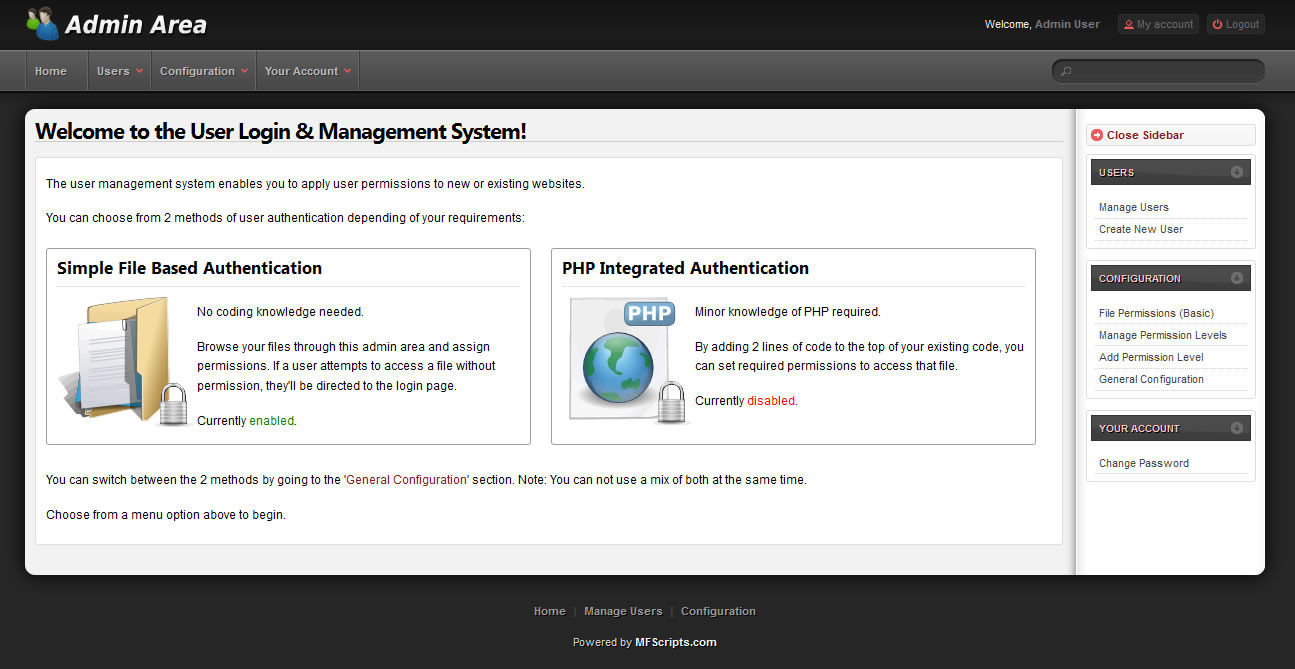
Task: Click the green 'enabled' status text
Action: (x=271, y=421)
